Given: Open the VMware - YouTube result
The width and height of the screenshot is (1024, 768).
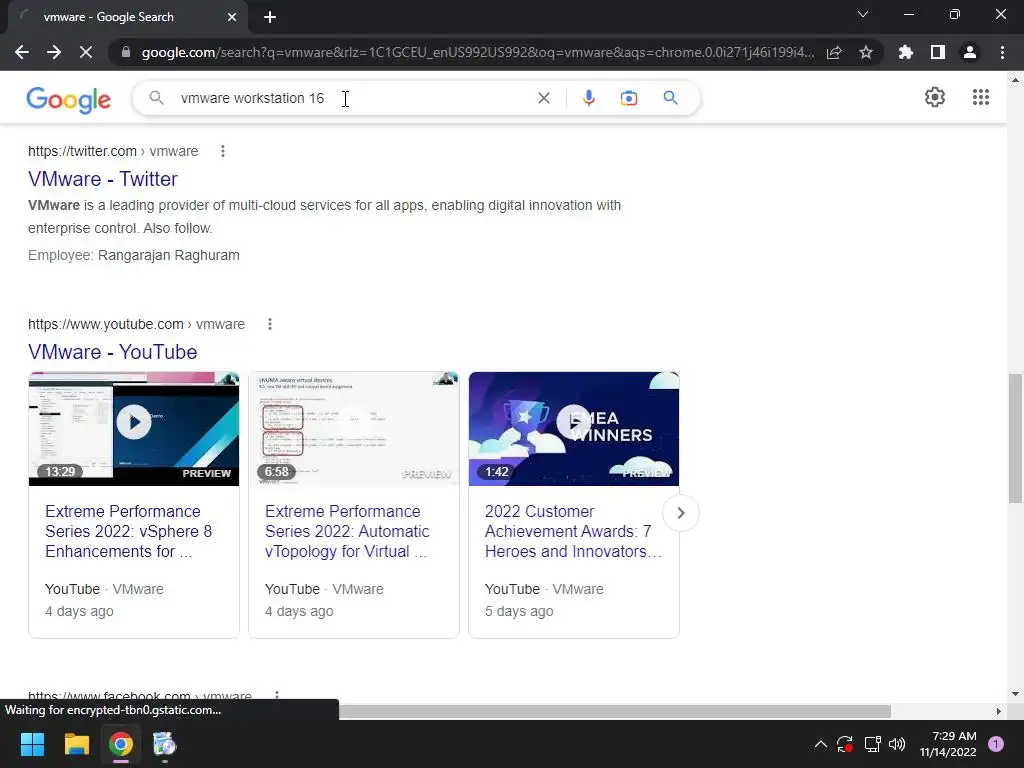Looking at the screenshot, I should point(112,352).
